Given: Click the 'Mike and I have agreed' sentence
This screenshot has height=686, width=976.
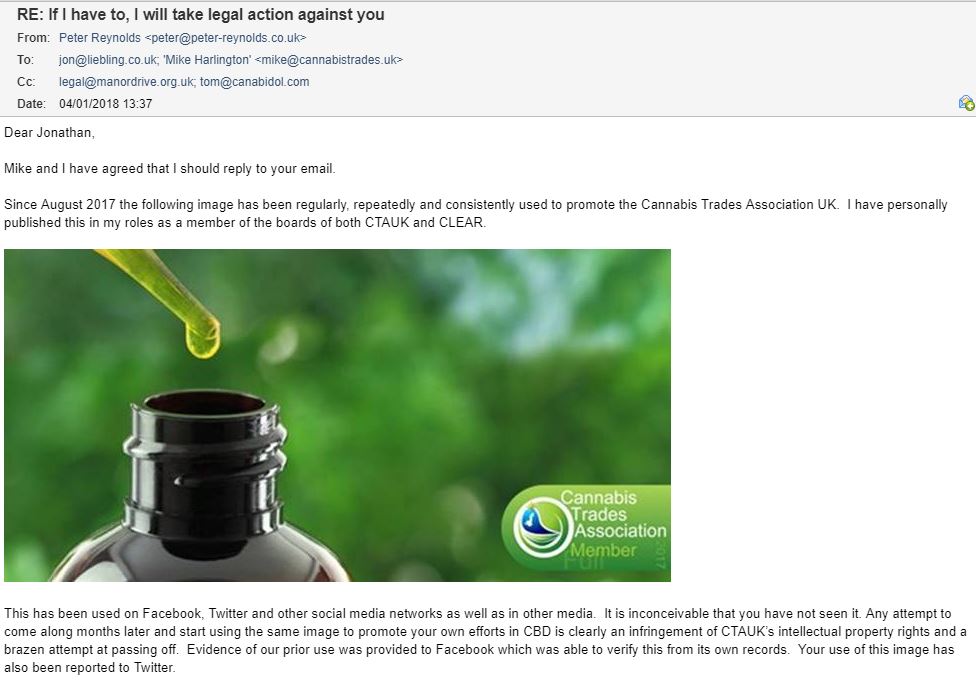Looking at the screenshot, I should click(170, 169).
